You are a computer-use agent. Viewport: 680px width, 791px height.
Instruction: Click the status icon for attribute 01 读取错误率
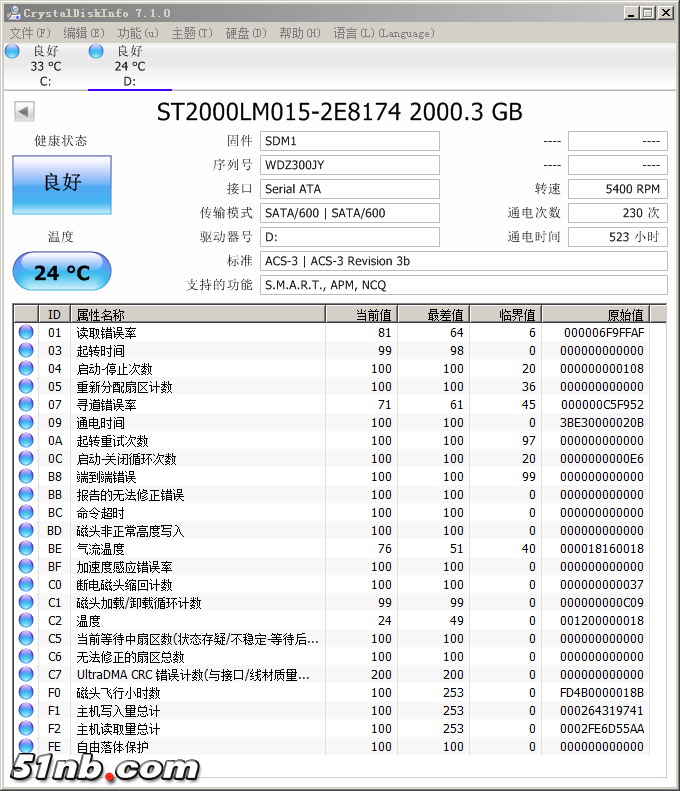click(26, 333)
